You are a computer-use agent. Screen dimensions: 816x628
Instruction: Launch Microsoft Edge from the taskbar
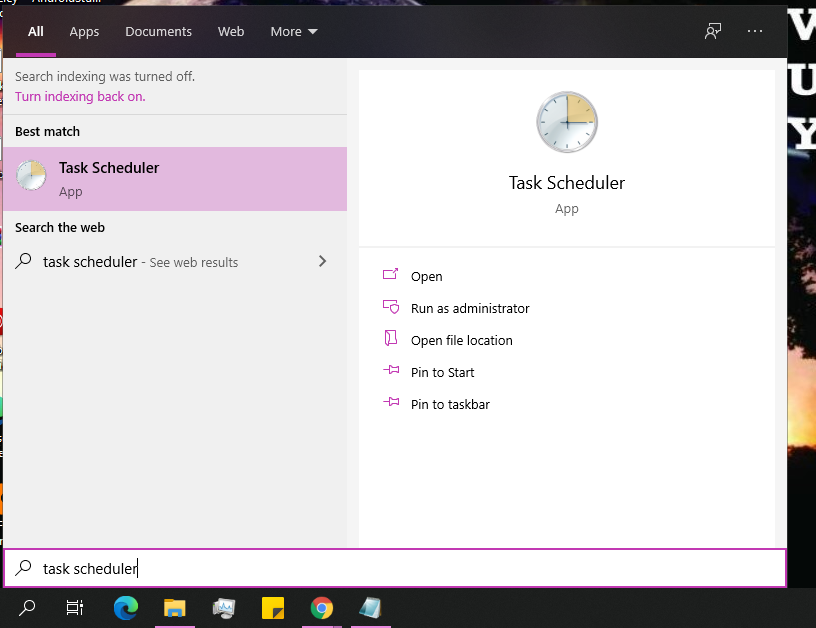pyautogui.click(x=125, y=607)
